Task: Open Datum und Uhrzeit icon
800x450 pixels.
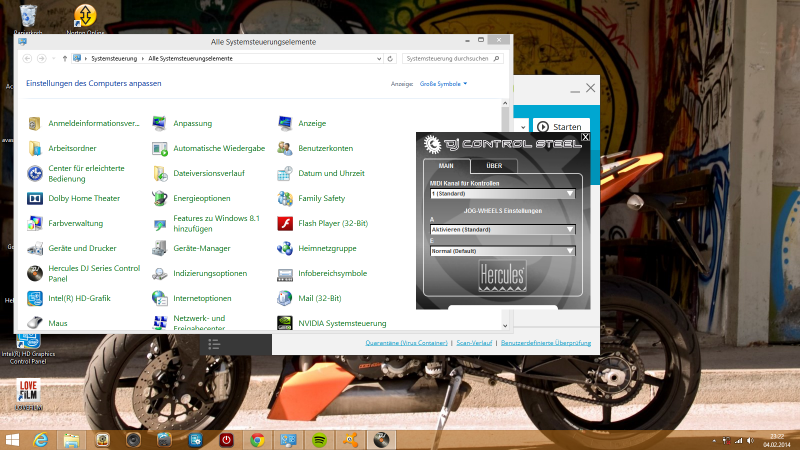Action: (285, 173)
